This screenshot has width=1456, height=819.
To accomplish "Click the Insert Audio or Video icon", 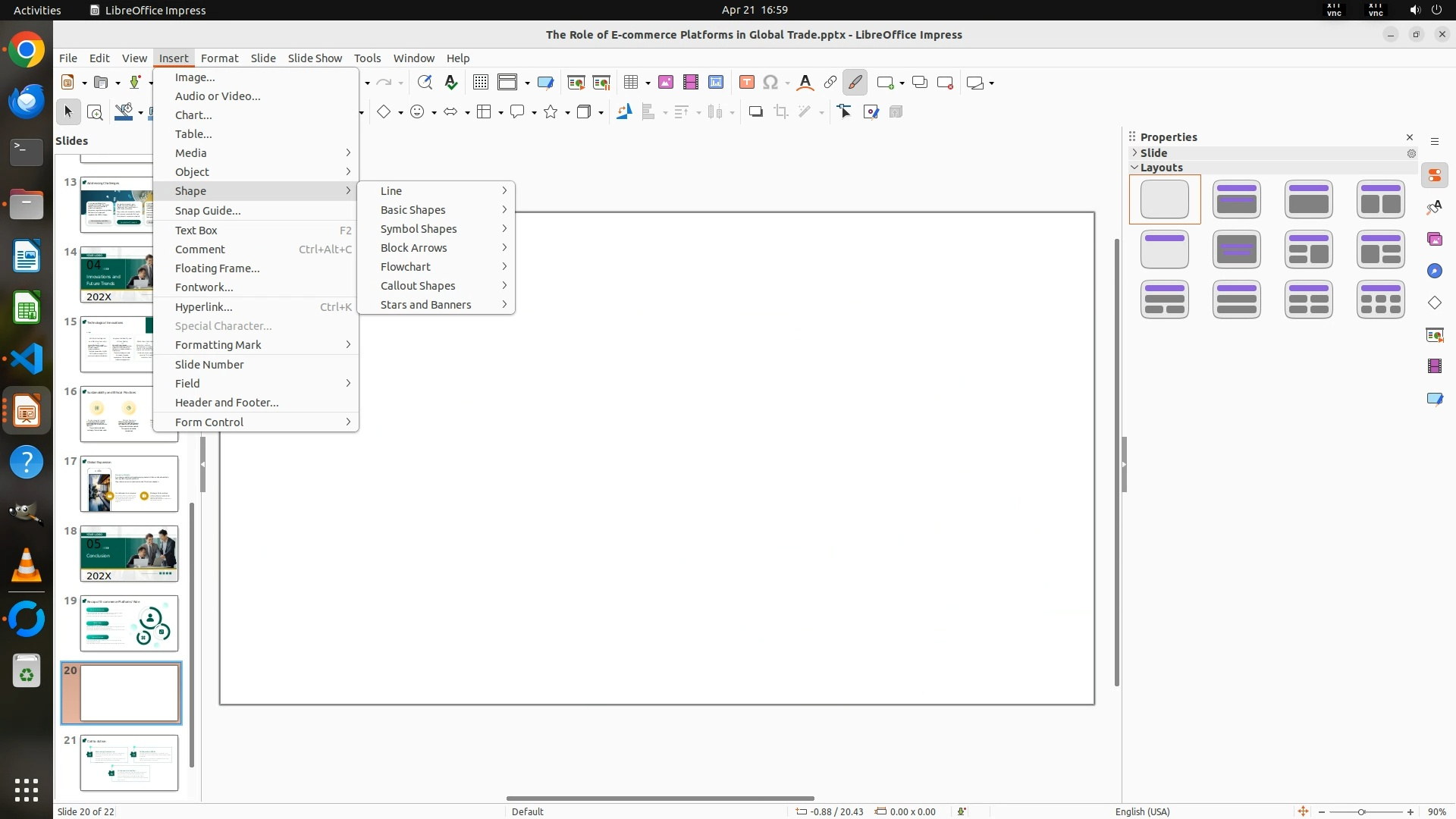I will 690,83.
